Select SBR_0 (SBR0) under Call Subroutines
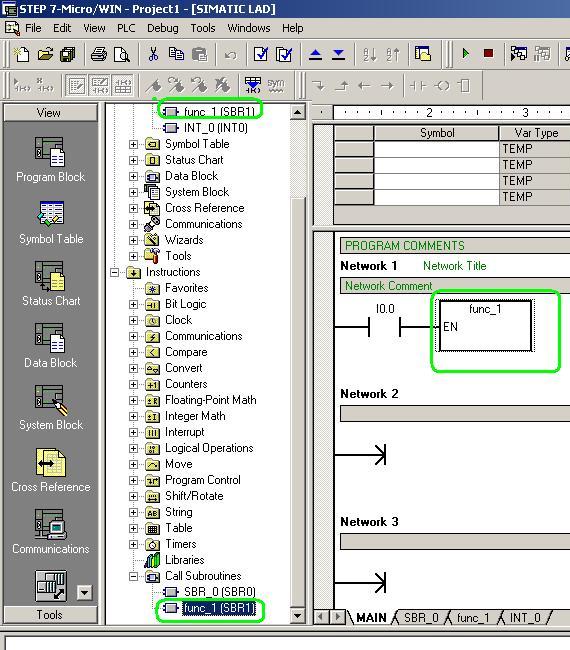Image resolution: width=570 pixels, height=650 pixels. tap(219, 592)
